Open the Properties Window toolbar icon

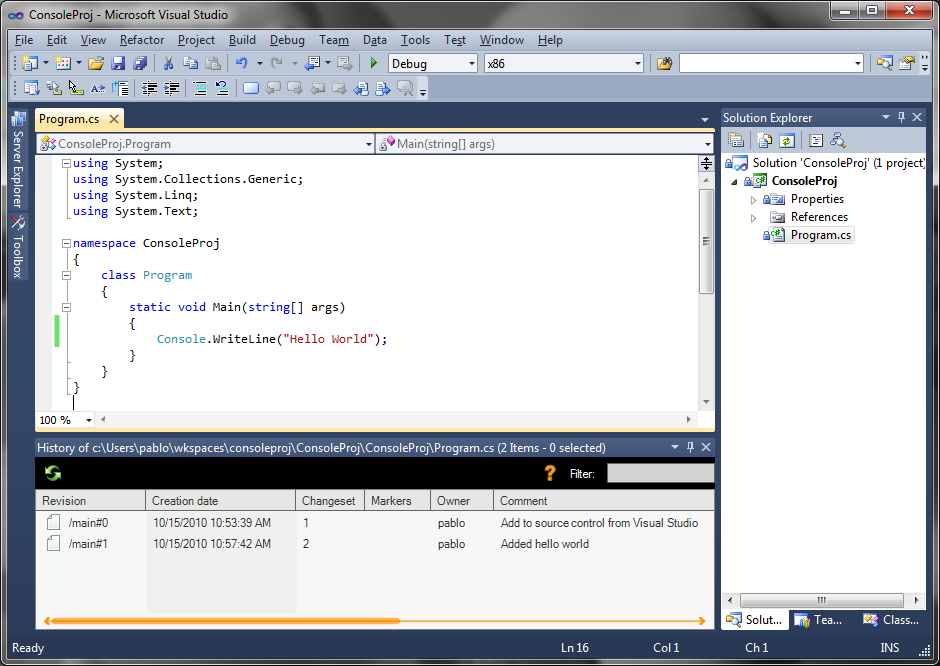click(x=908, y=64)
